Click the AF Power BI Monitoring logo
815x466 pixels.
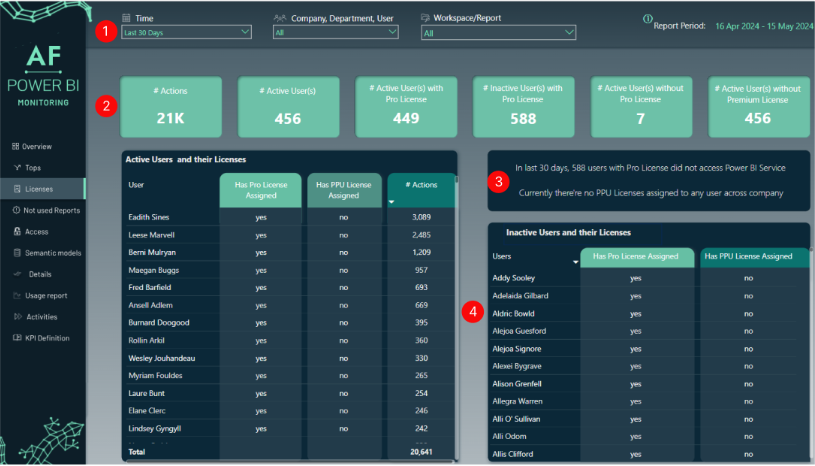tap(43, 75)
